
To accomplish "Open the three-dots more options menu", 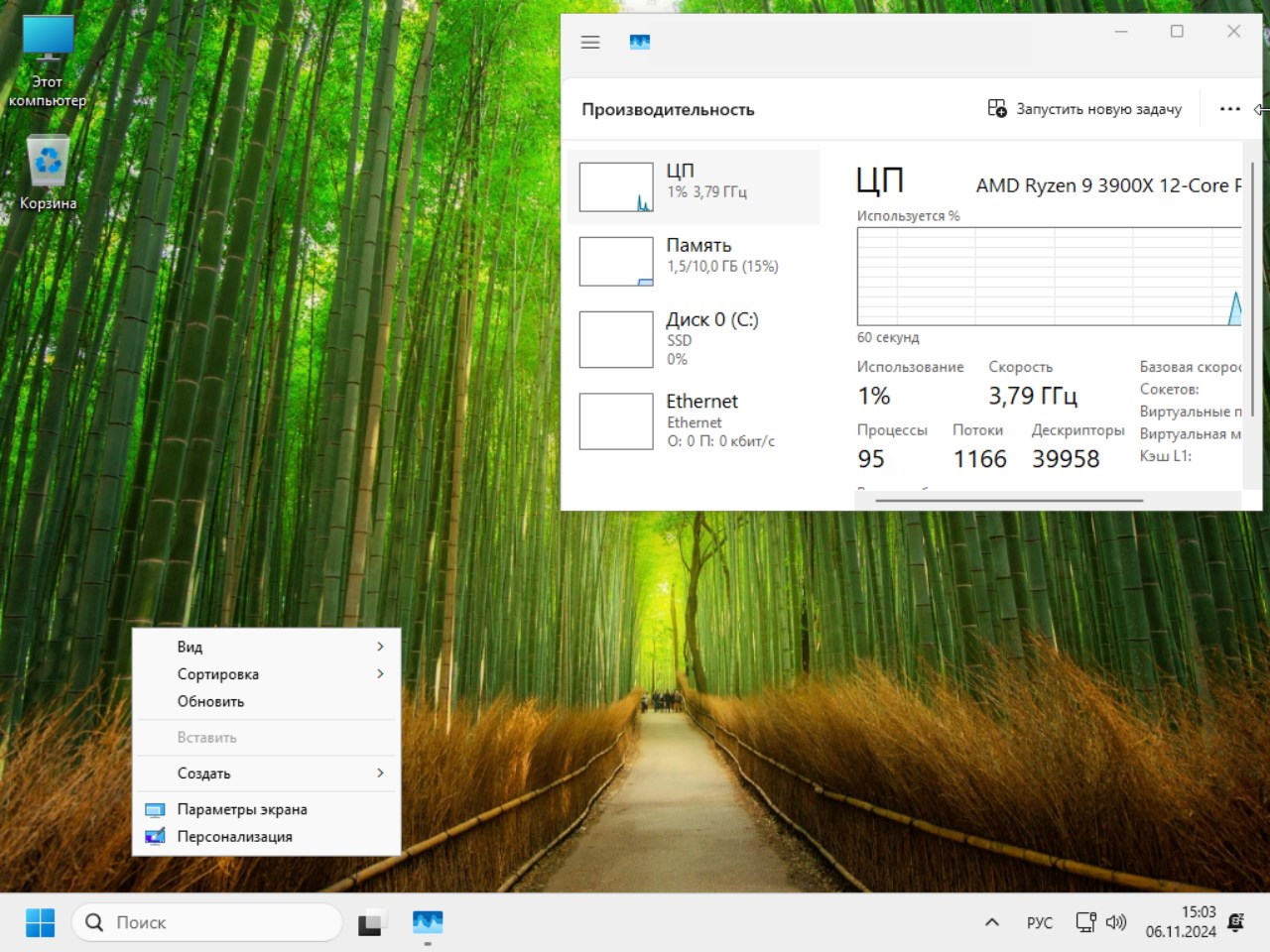I will pyautogui.click(x=1229, y=109).
